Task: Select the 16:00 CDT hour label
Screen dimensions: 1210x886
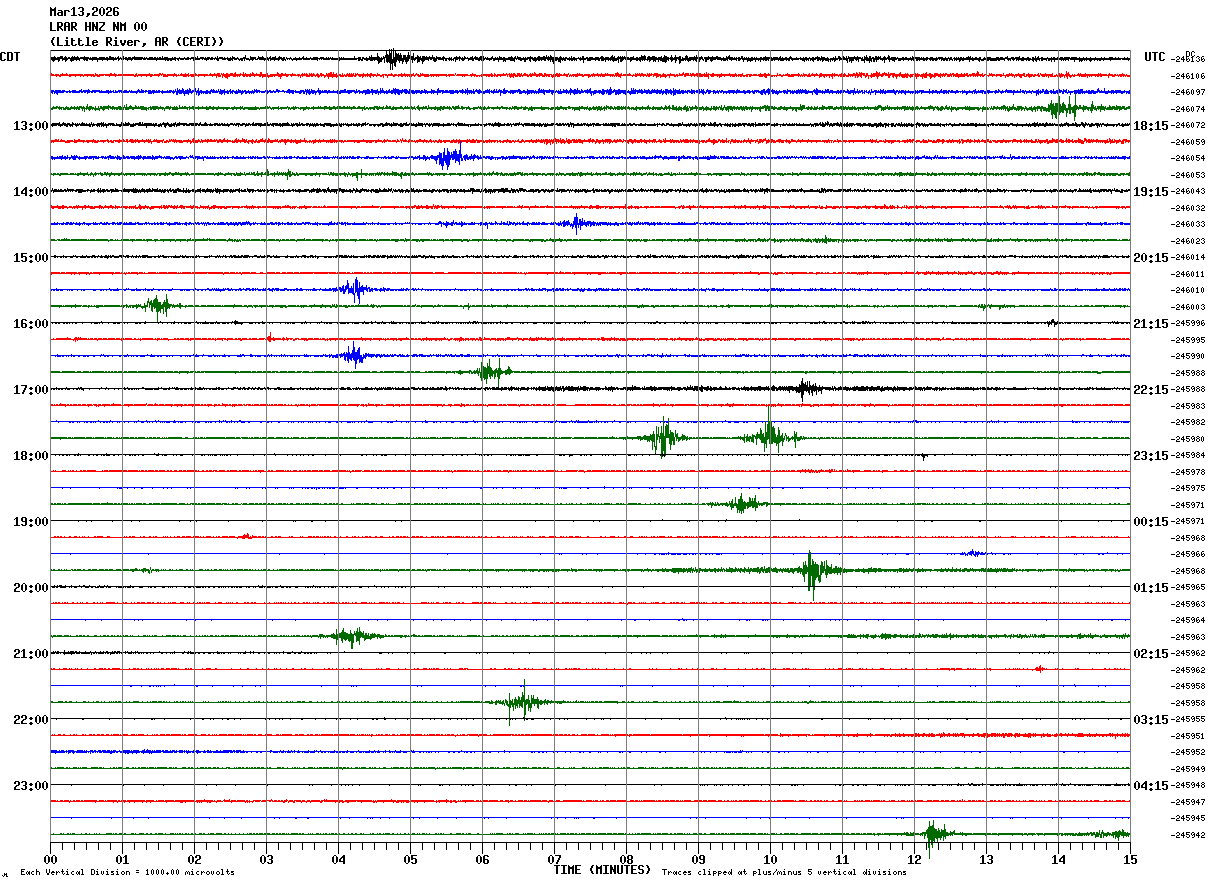Action: click(30, 323)
